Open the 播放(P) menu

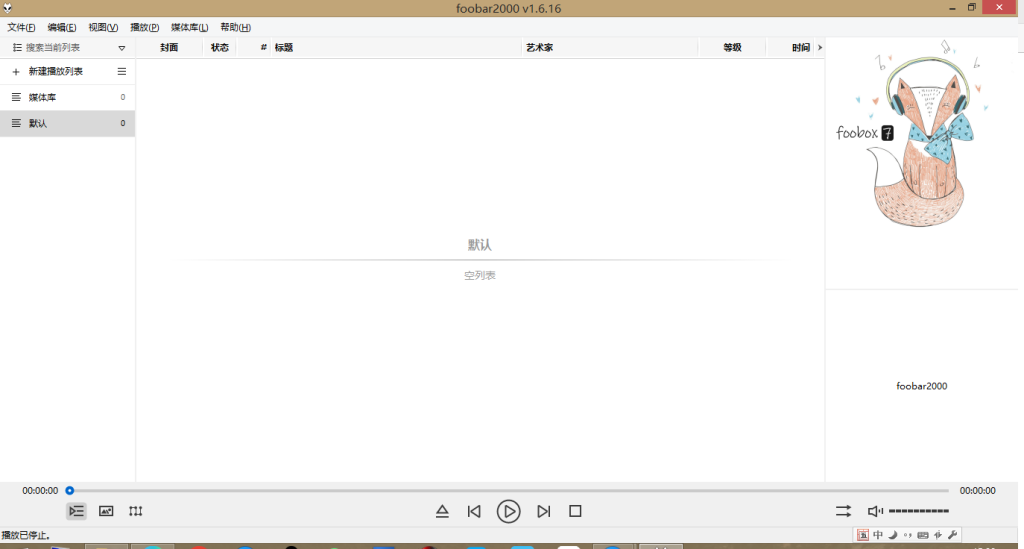pos(144,27)
